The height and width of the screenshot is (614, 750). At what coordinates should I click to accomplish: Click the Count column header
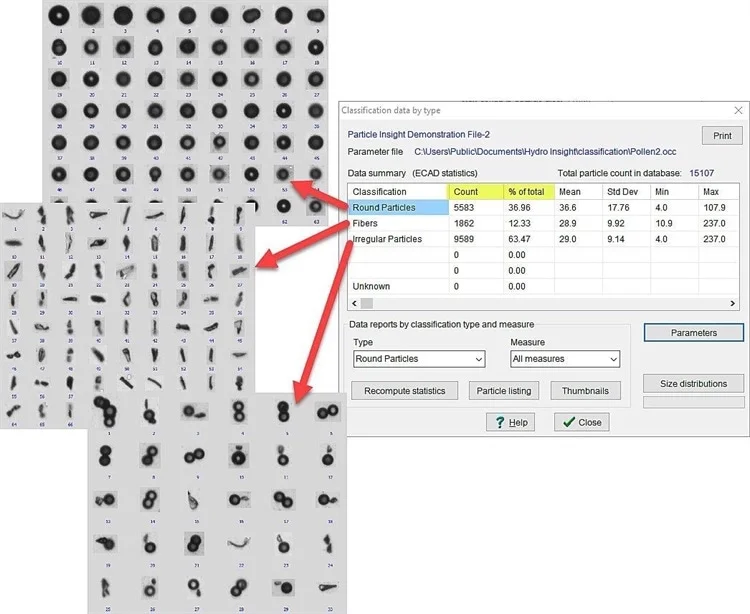[x=475, y=191]
